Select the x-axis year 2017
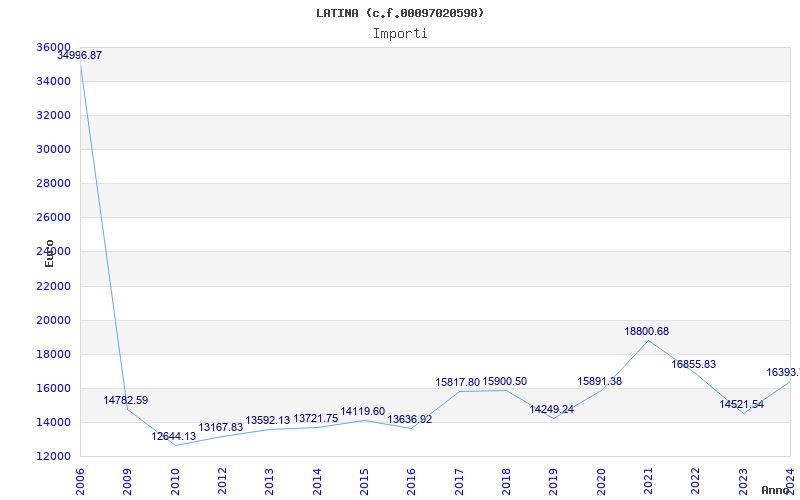The height and width of the screenshot is (500, 800). click(x=459, y=481)
